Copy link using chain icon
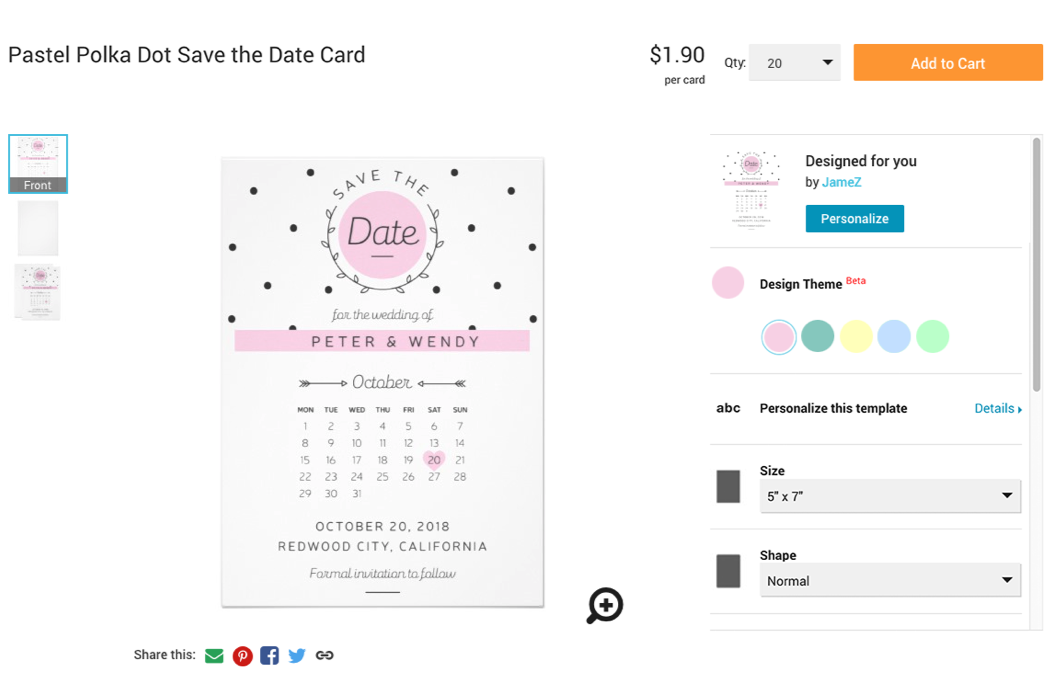 click(325, 655)
